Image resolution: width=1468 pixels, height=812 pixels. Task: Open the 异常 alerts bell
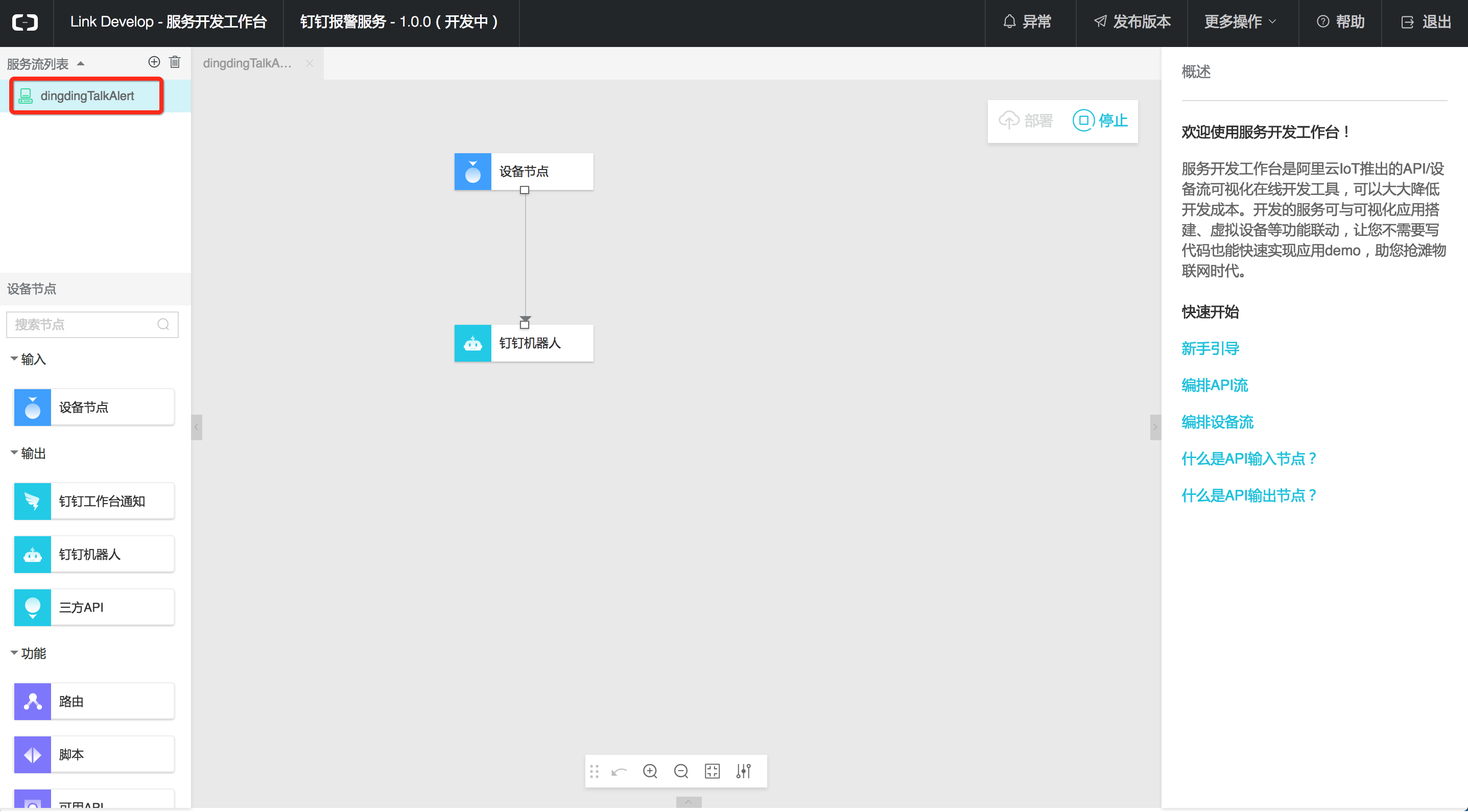pyautogui.click(x=1027, y=22)
